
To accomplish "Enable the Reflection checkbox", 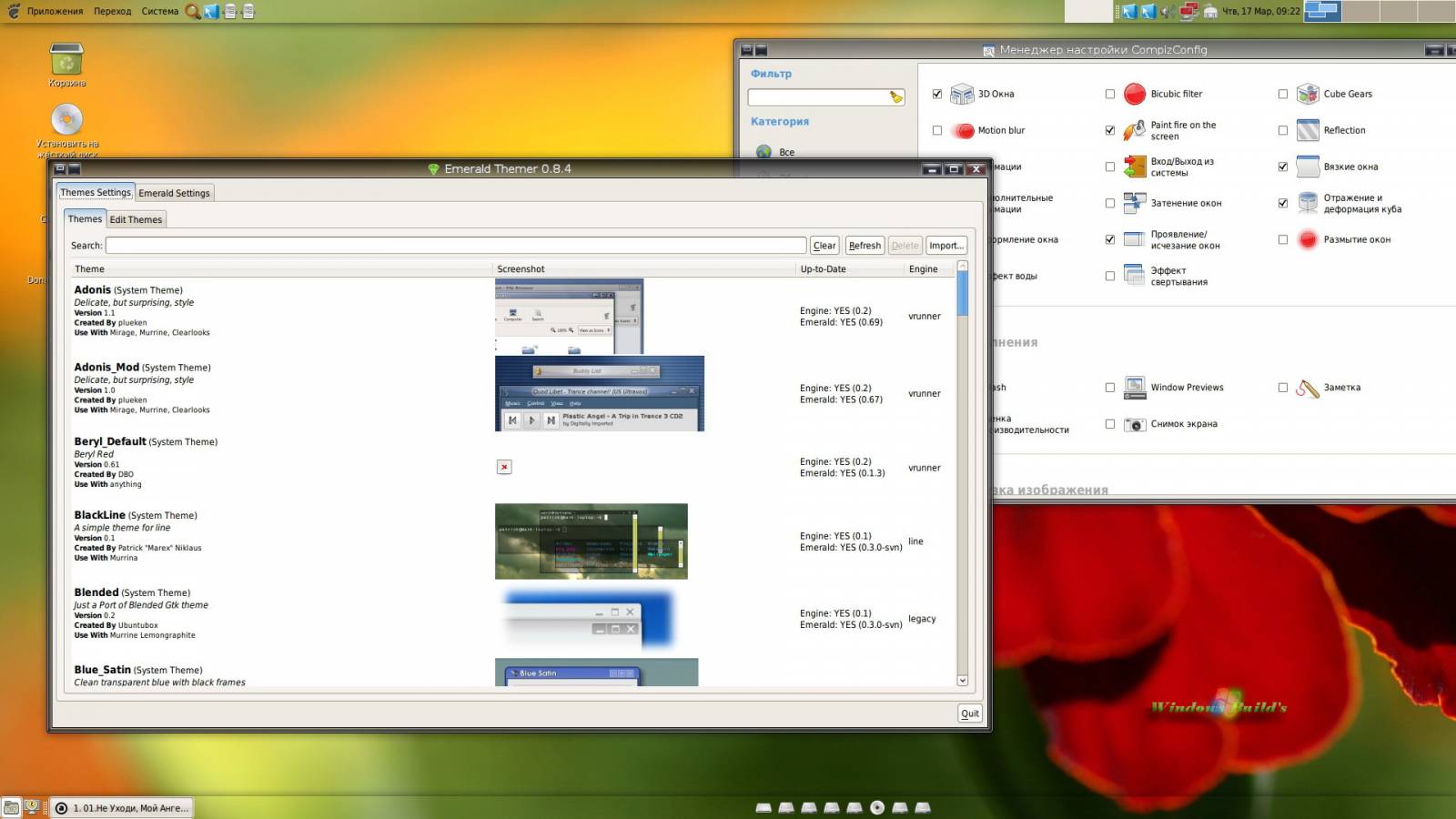I will tap(1283, 130).
